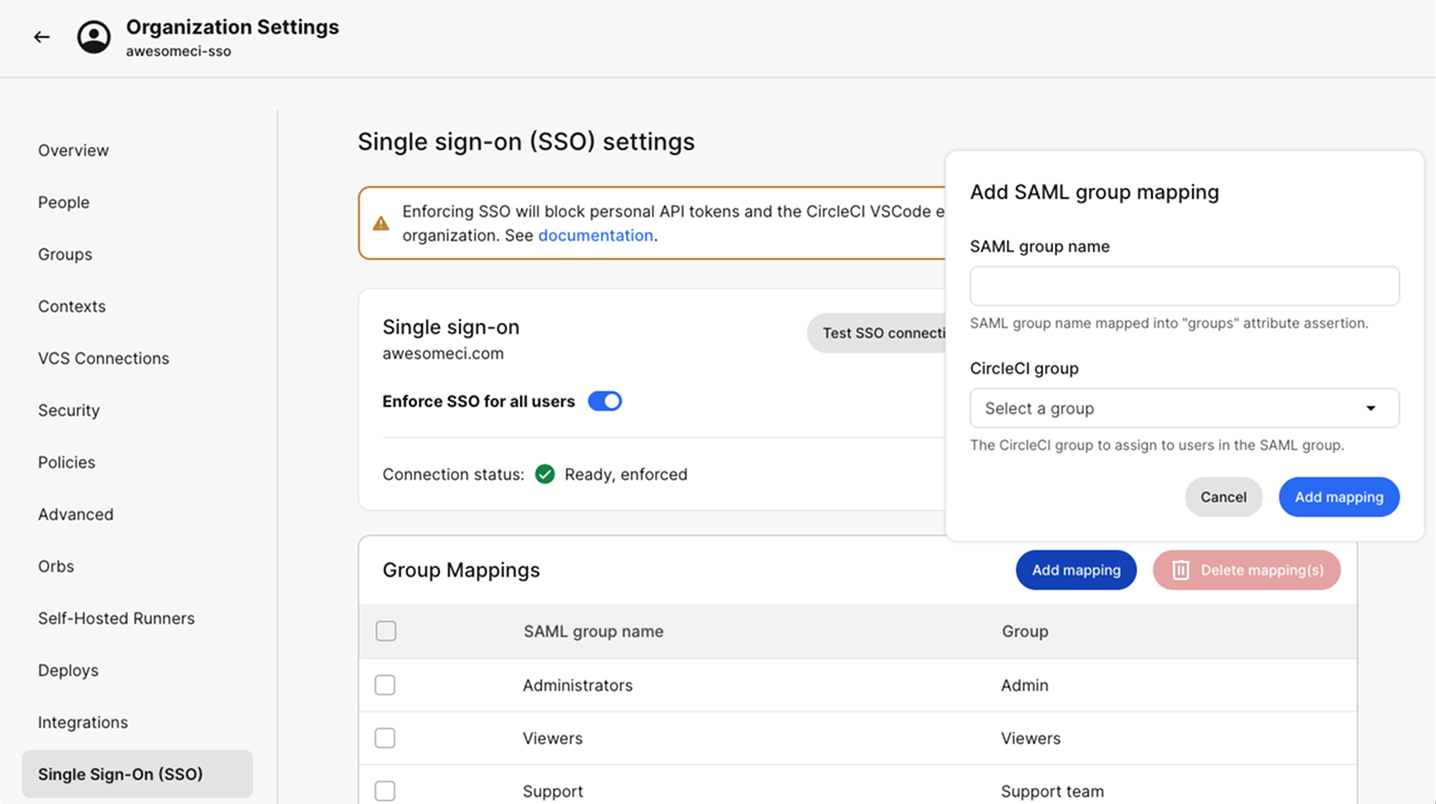Open VCS Connections in the sidebar

[104, 358]
